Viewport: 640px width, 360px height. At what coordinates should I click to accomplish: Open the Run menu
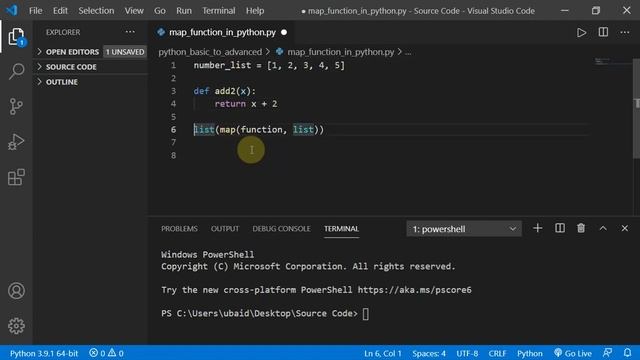184,11
